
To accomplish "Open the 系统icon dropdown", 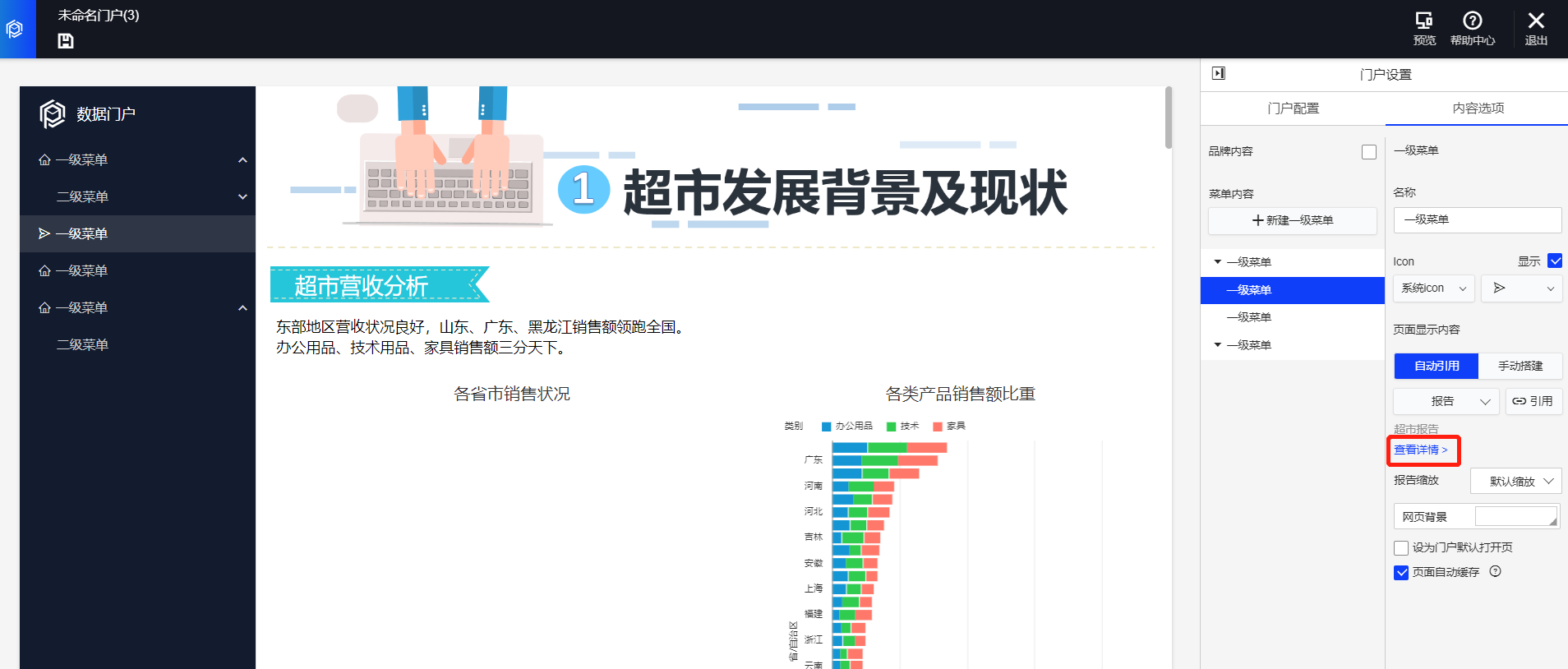I will click(x=1434, y=288).
